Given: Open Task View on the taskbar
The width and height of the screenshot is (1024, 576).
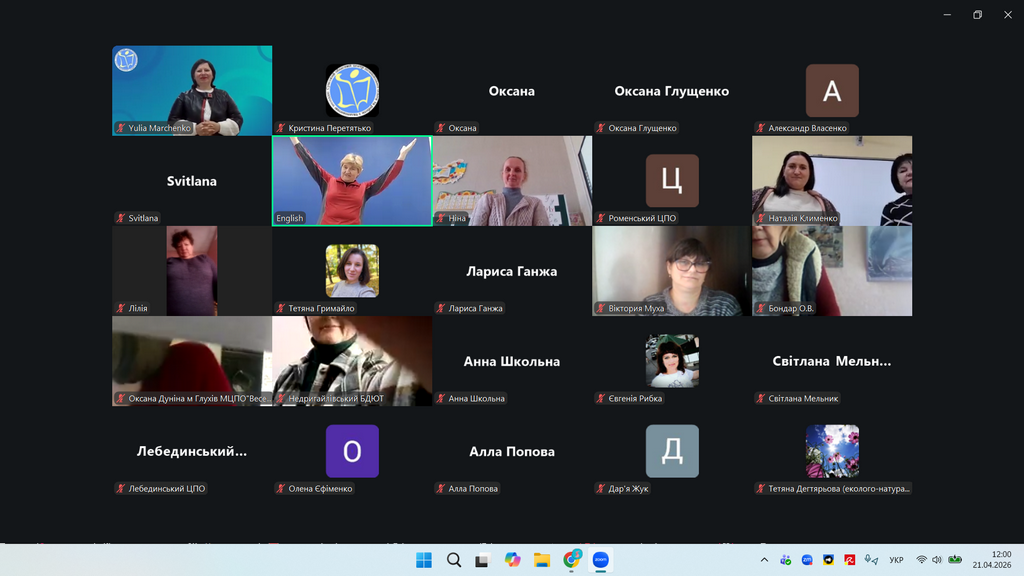Looking at the screenshot, I should pyautogui.click(x=482, y=560).
